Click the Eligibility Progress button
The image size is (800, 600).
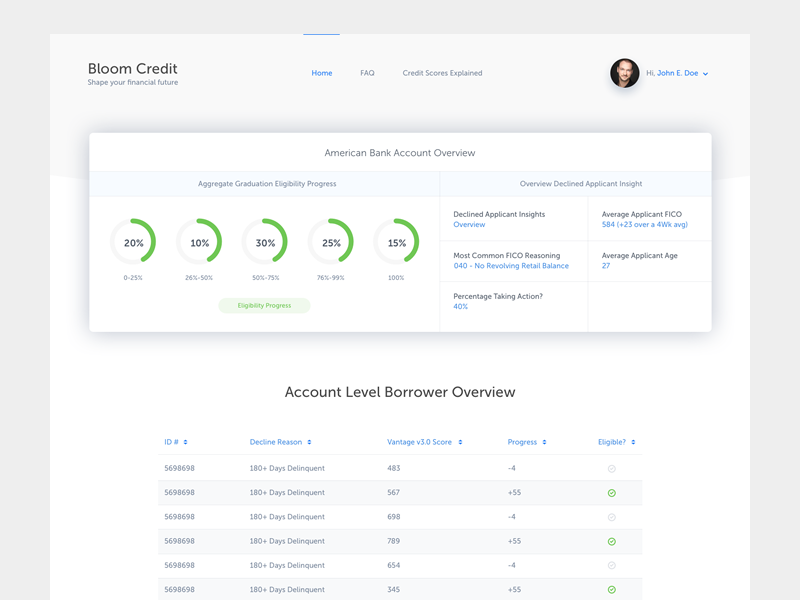[264, 305]
